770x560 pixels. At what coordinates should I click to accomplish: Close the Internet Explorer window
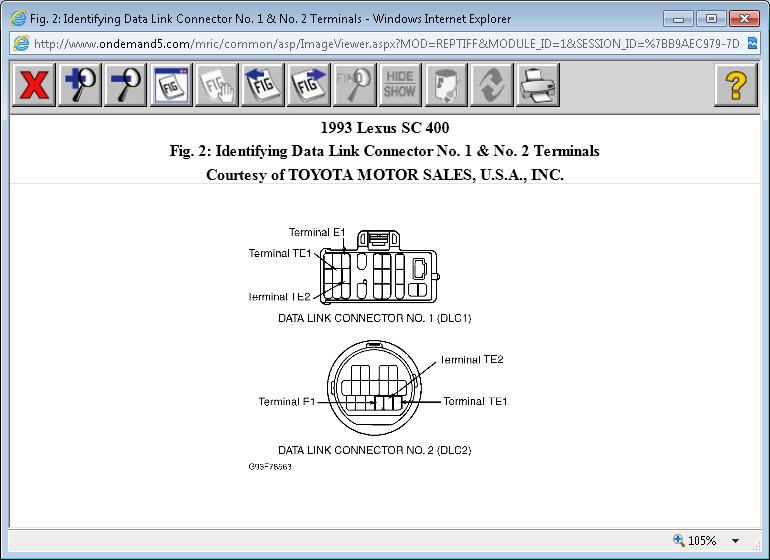coord(744,19)
